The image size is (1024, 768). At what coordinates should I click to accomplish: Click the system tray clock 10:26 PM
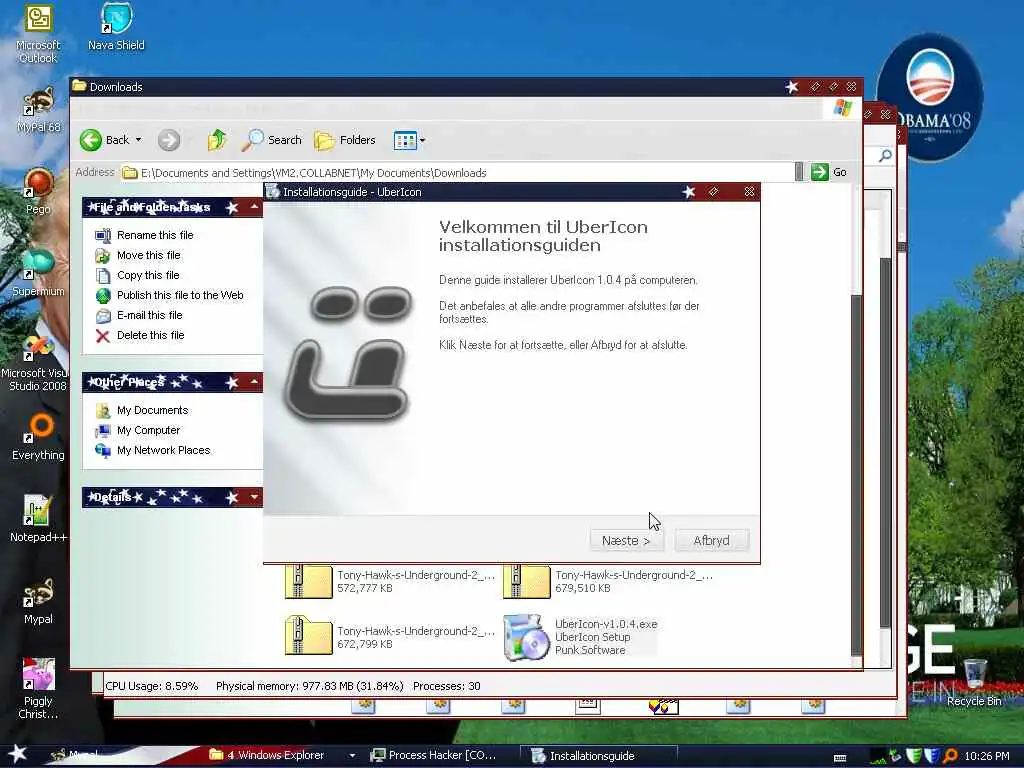987,756
